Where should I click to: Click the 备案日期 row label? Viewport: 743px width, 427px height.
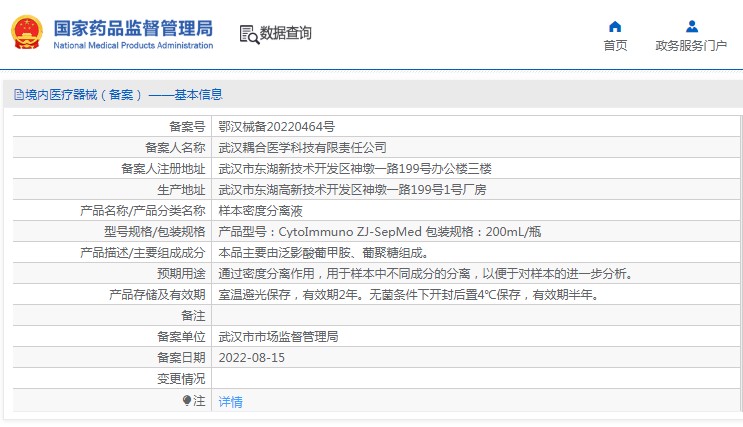click(181, 358)
